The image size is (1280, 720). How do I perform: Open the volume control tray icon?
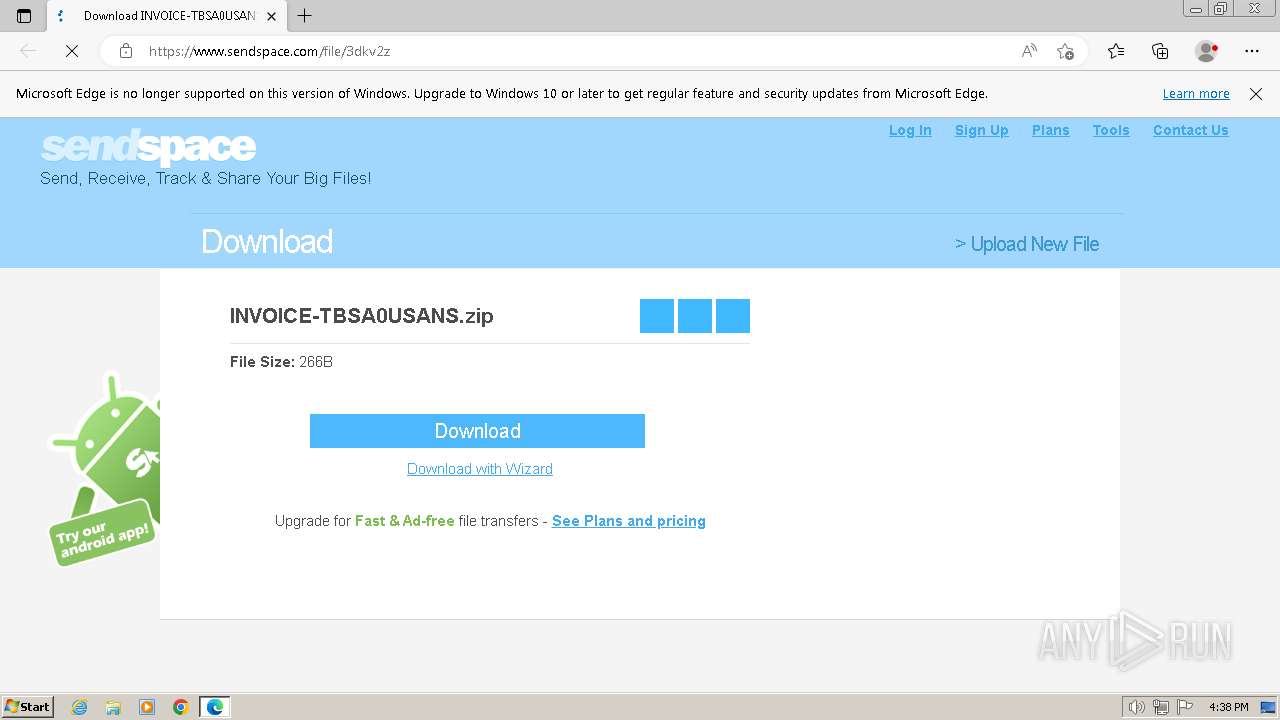[1136, 707]
